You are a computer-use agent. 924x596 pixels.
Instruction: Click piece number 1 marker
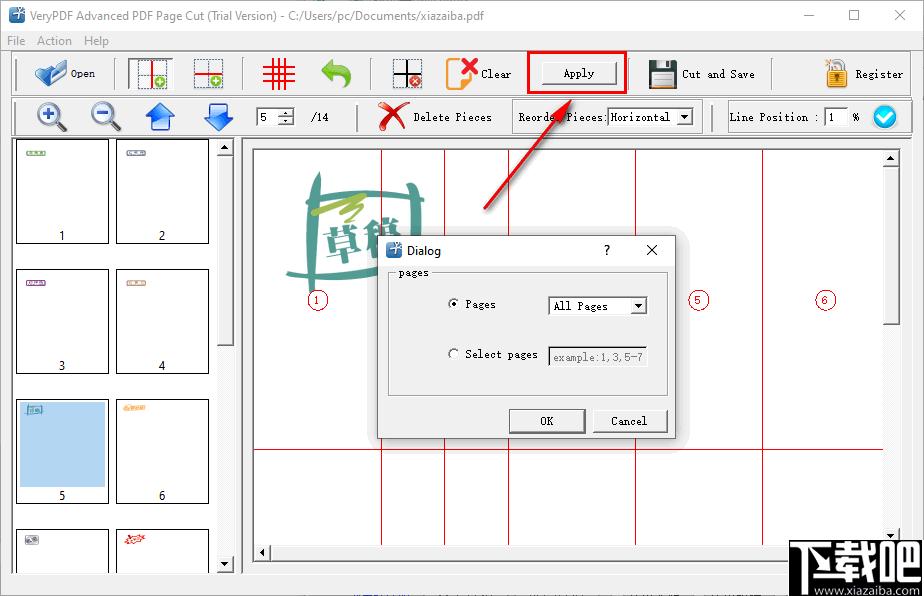click(x=317, y=300)
